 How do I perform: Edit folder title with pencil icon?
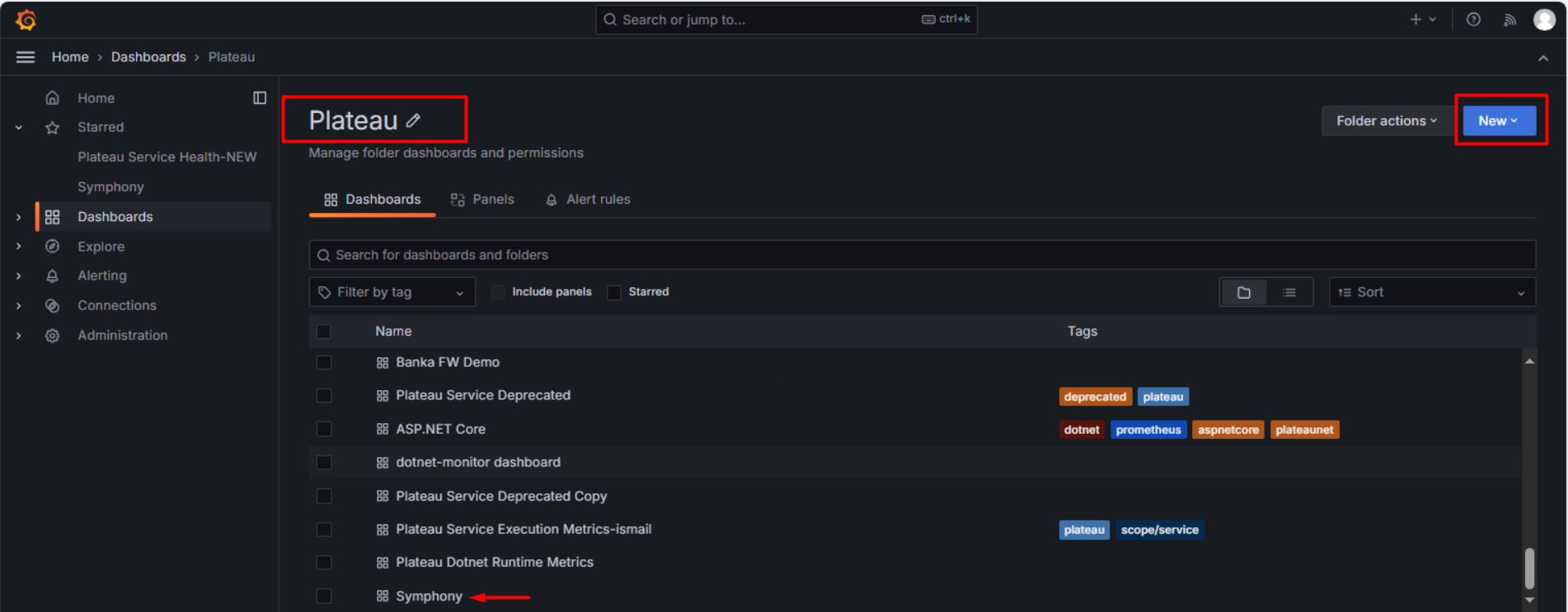click(x=414, y=121)
